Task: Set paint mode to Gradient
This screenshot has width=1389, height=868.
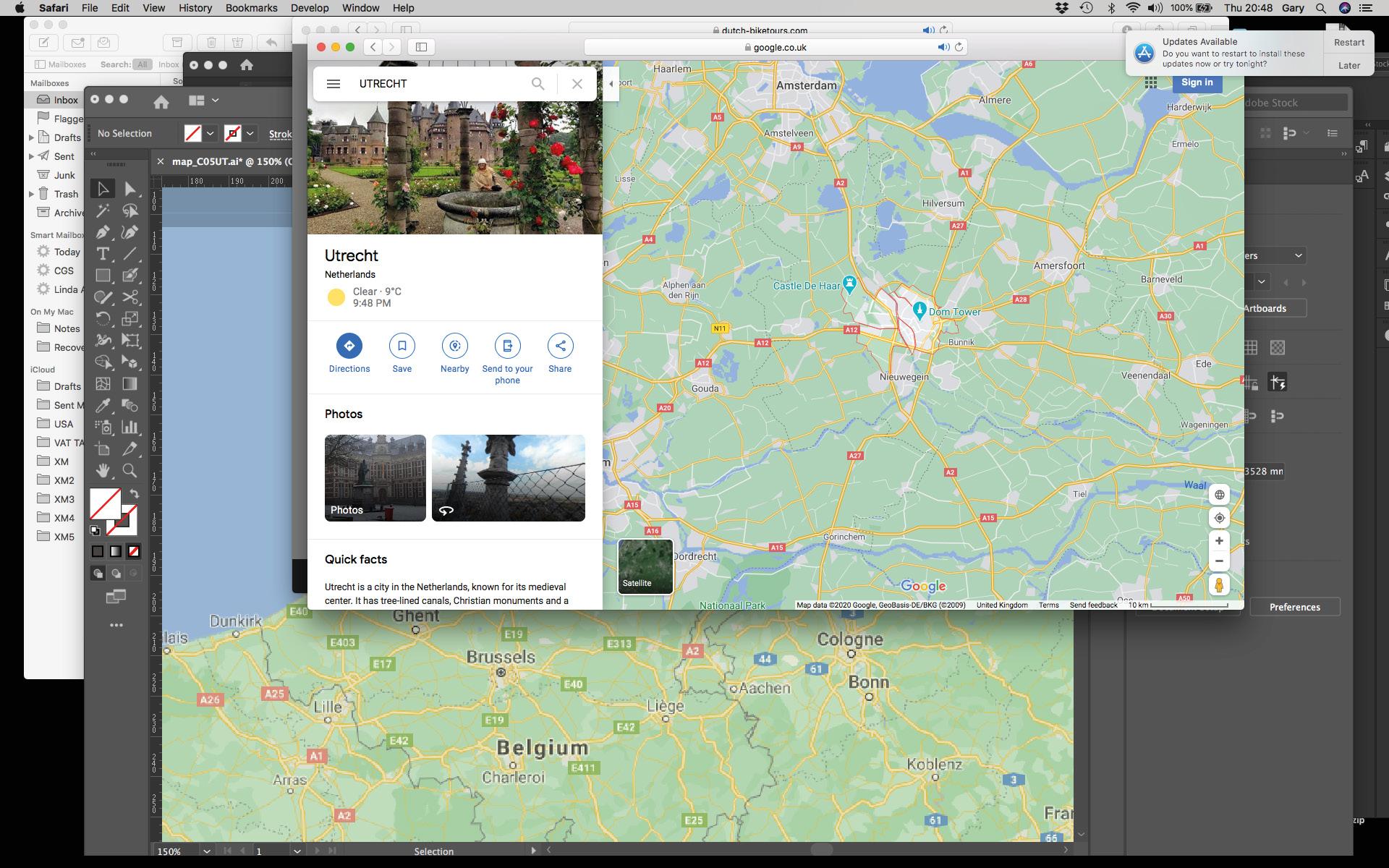Action: point(116,551)
